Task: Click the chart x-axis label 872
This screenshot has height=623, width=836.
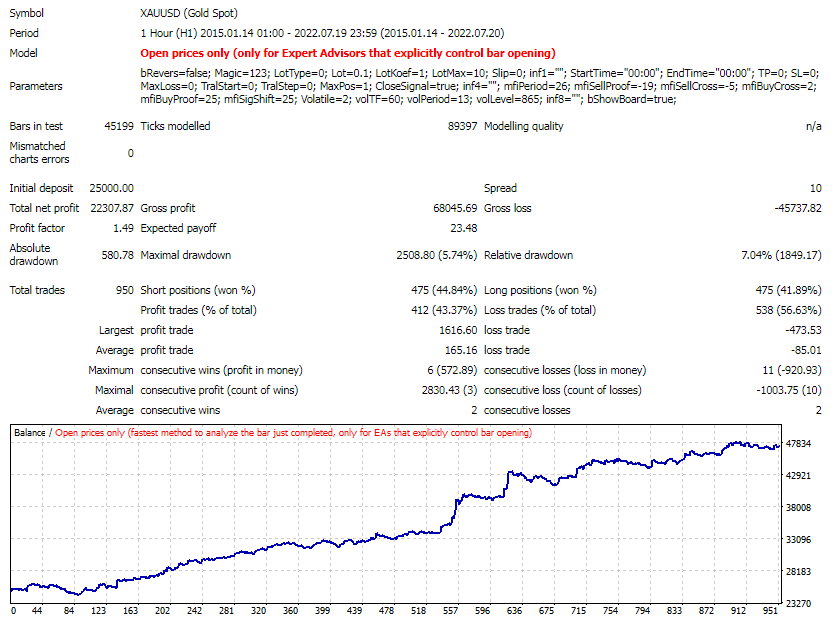Action: [706, 611]
